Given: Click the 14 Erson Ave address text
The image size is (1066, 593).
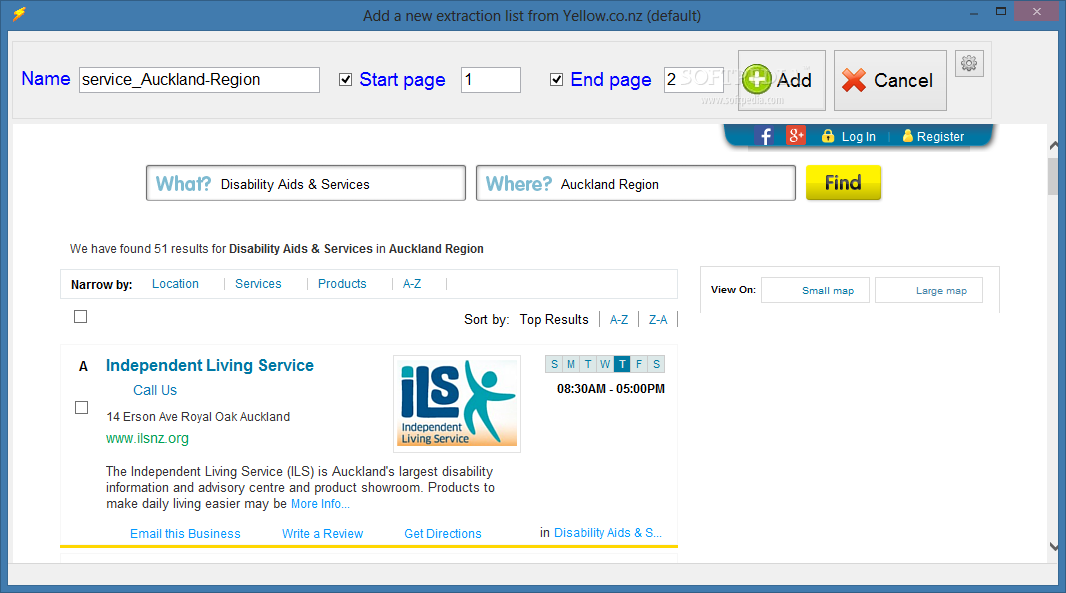Looking at the screenshot, I should [x=198, y=417].
